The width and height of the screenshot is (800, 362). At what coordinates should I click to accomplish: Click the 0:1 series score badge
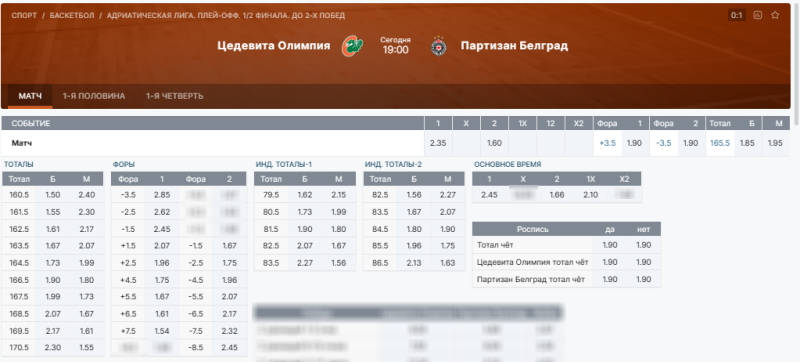click(x=737, y=15)
